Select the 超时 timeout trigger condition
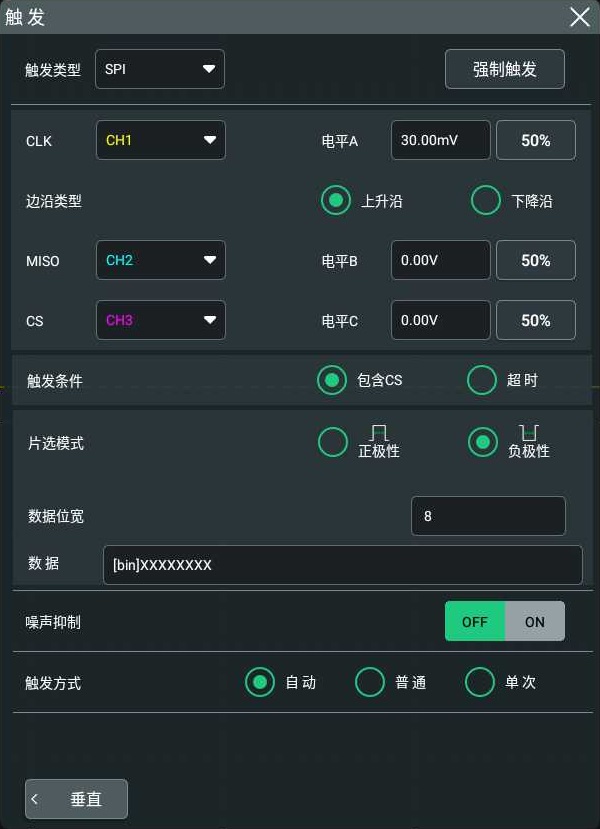The image size is (600, 829). pyautogui.click(x=482, y=380)
